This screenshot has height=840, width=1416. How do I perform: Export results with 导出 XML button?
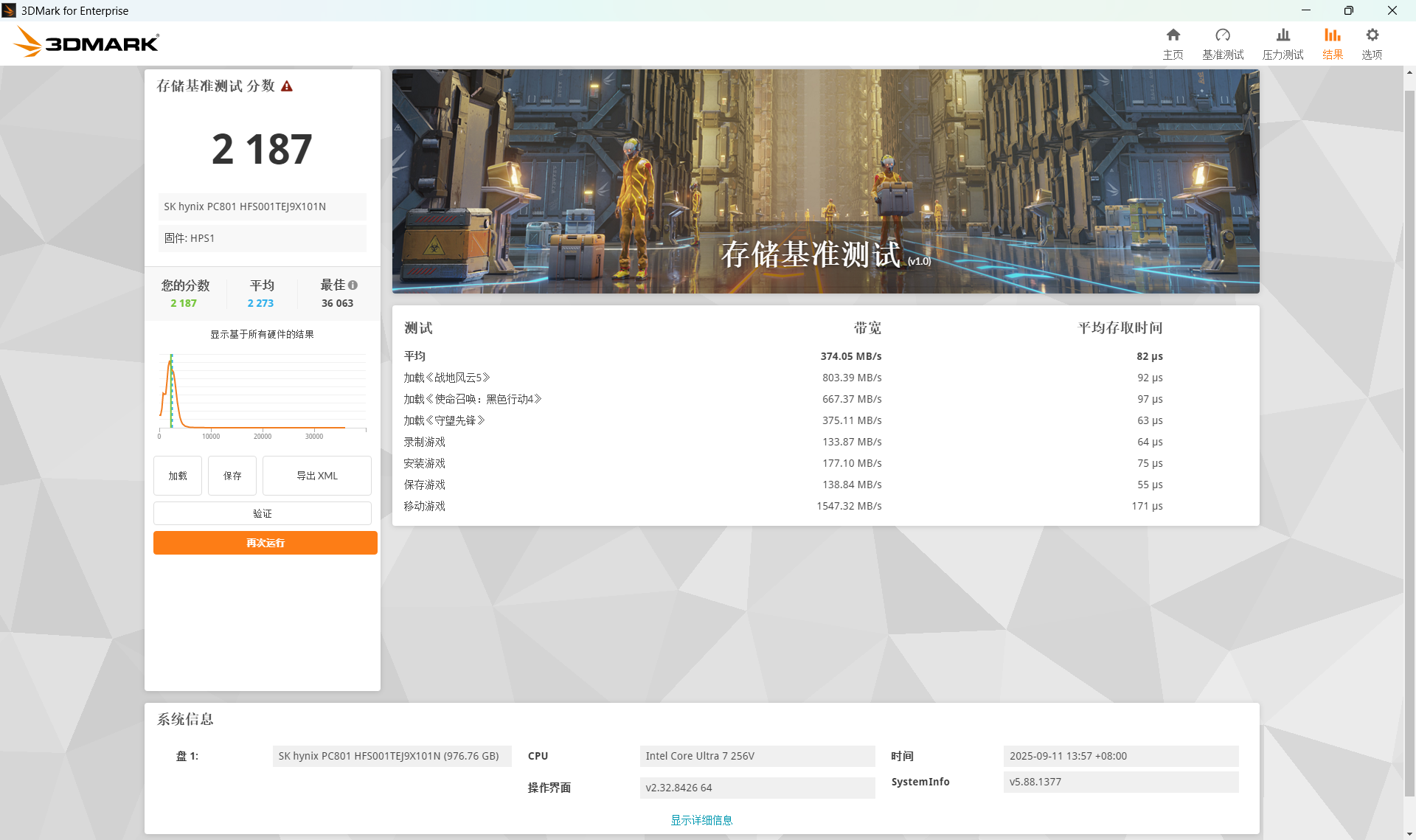point(317,476)
